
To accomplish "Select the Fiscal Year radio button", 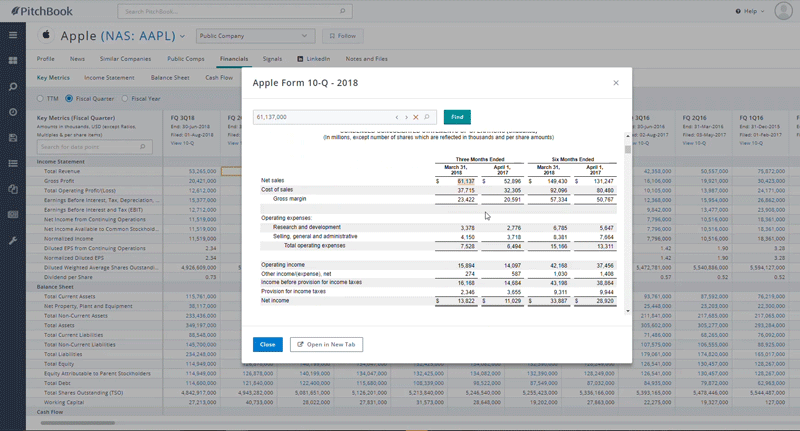I will (124, 98).
